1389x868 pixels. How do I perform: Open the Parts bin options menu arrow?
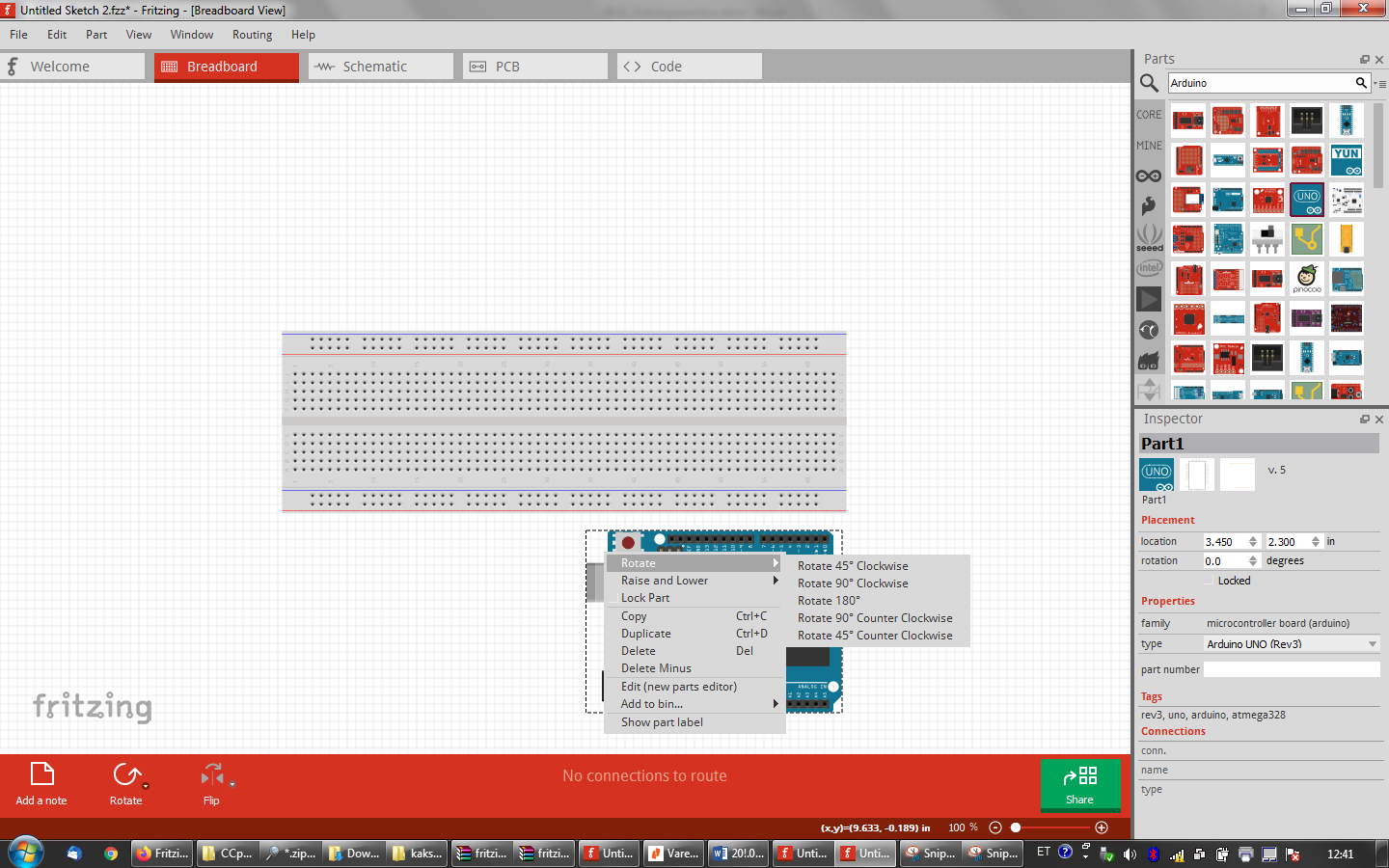click(1379, 84)
